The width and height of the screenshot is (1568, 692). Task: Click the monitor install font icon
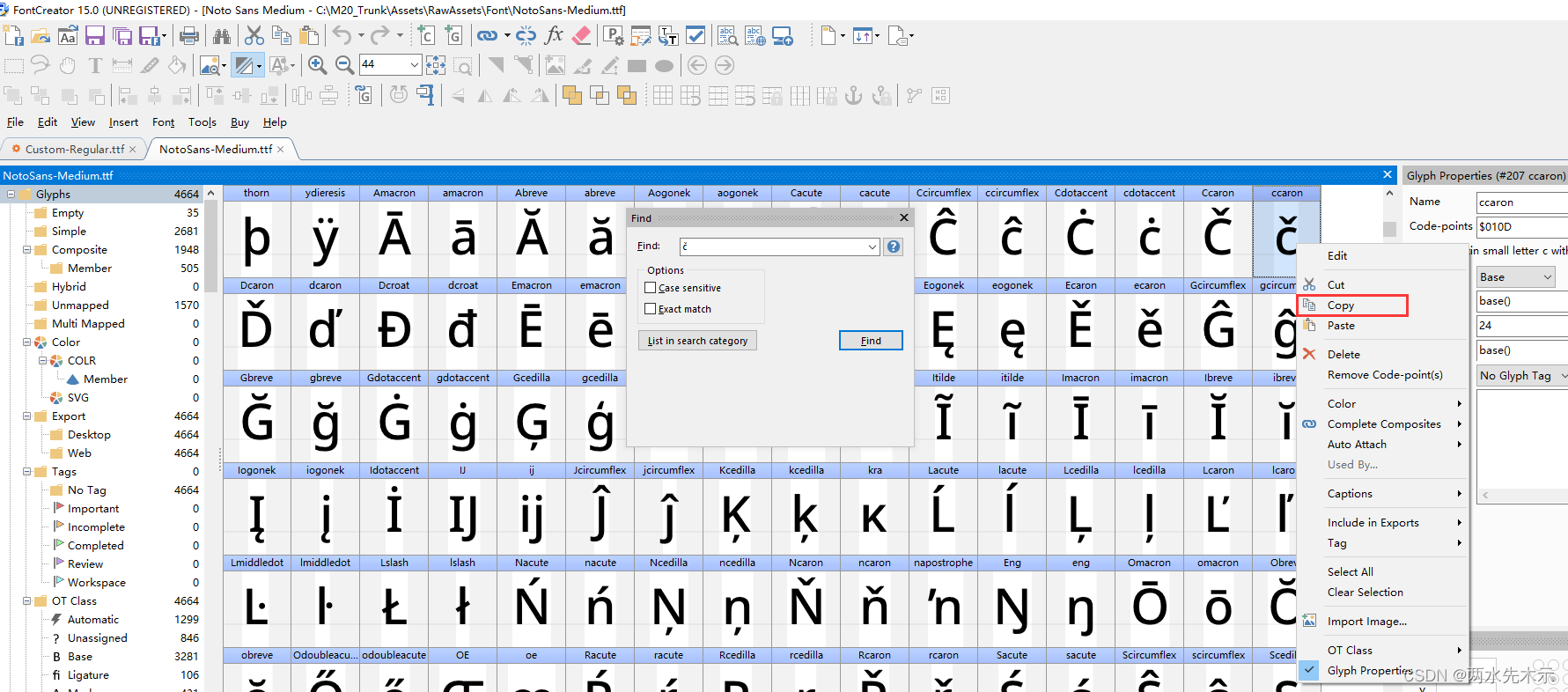[x=783, y=36]
